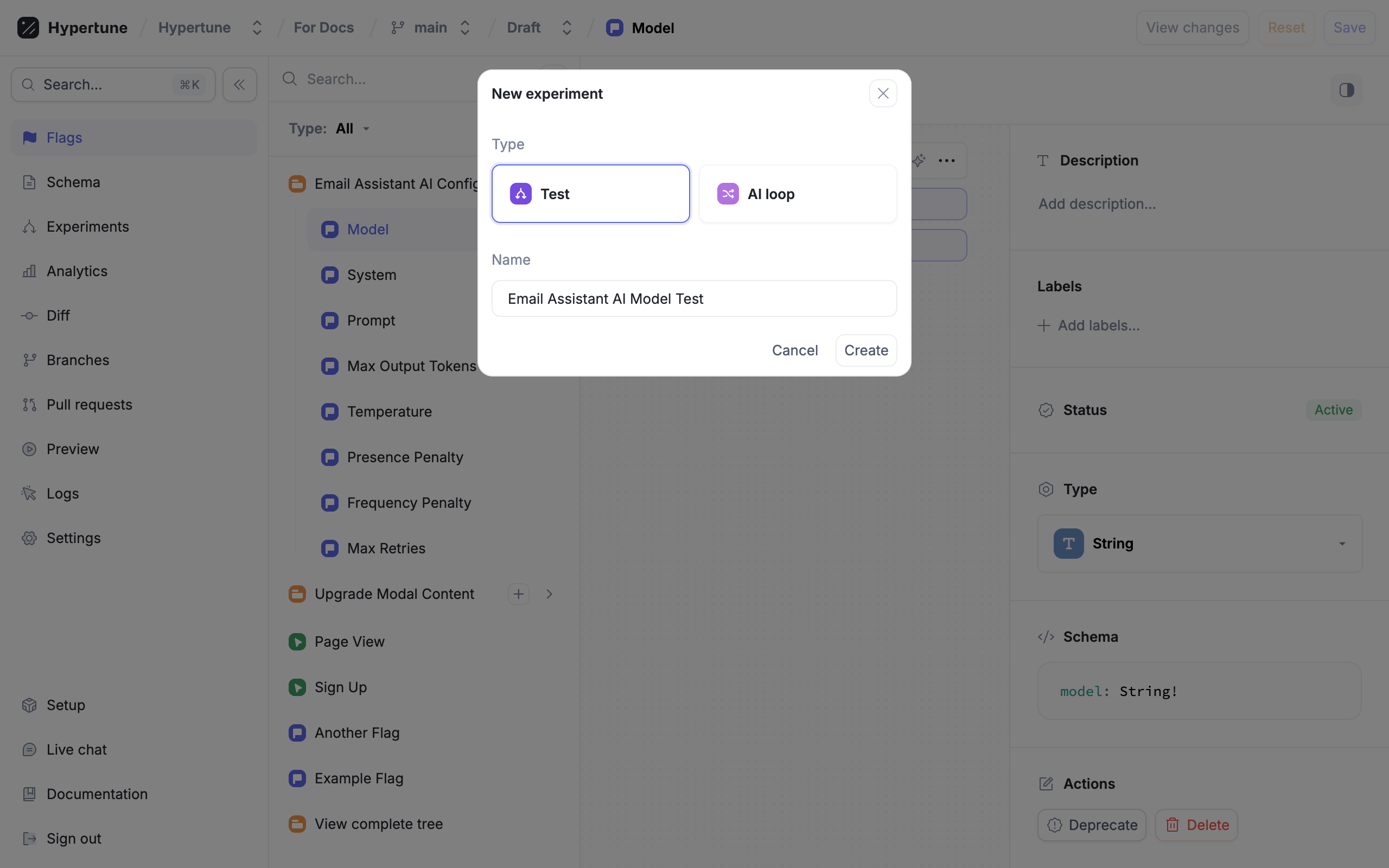Screen dimensions: 1389x868
Task: Open Analytics in the sidebar
Action: pyautogui.click(x=77, y=271)
